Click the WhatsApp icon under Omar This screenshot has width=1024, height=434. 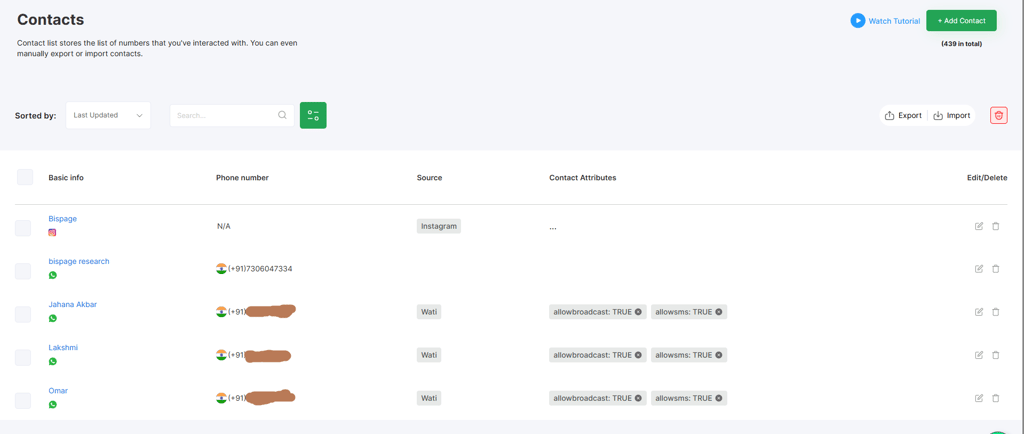[52, 405]
